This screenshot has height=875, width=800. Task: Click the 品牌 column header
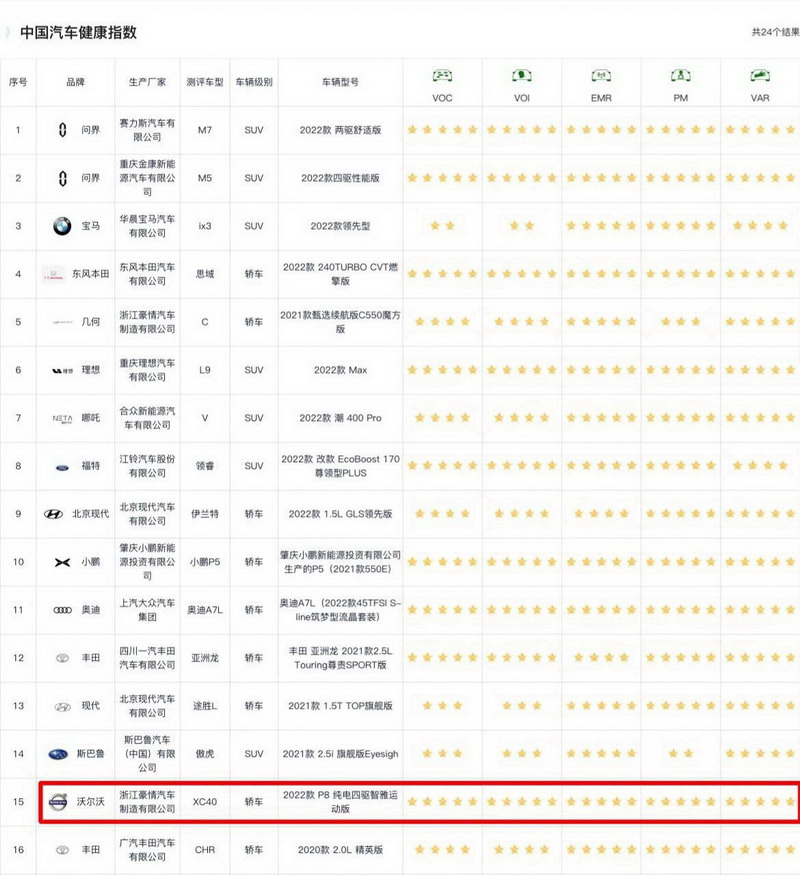pos(76,82)
